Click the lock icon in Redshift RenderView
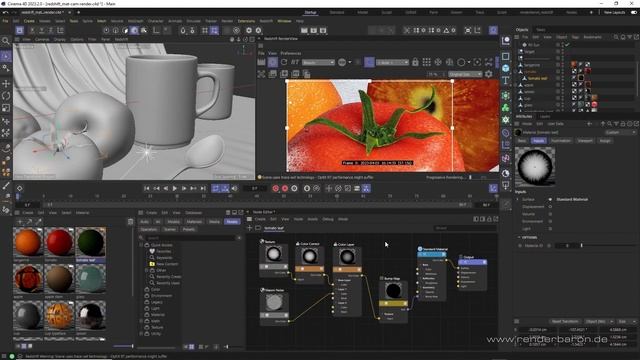The image size is (640, 360). coord(415,62)
